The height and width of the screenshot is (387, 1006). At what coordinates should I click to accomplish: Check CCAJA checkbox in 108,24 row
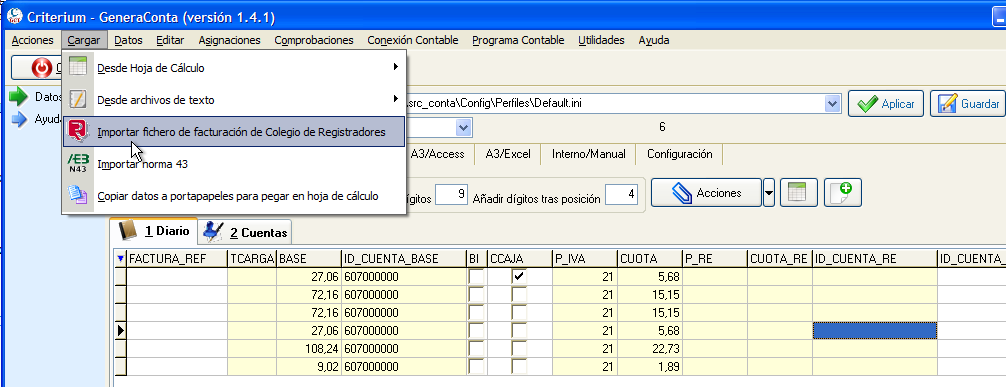point(519,349)
